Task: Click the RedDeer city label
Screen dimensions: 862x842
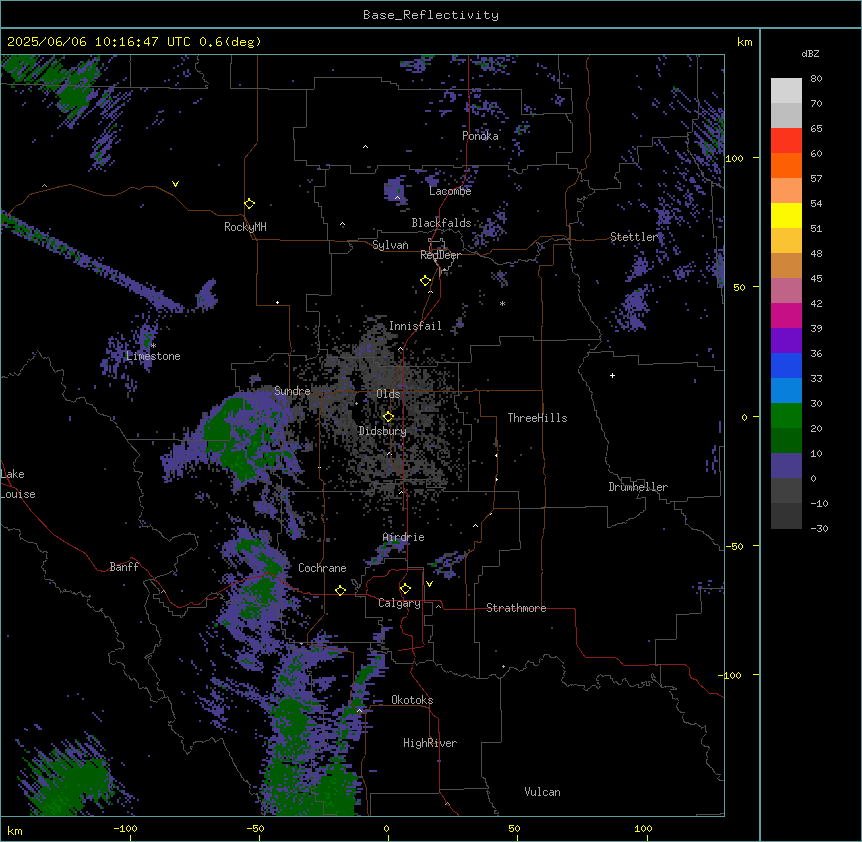Action: [x=440, y=255]
